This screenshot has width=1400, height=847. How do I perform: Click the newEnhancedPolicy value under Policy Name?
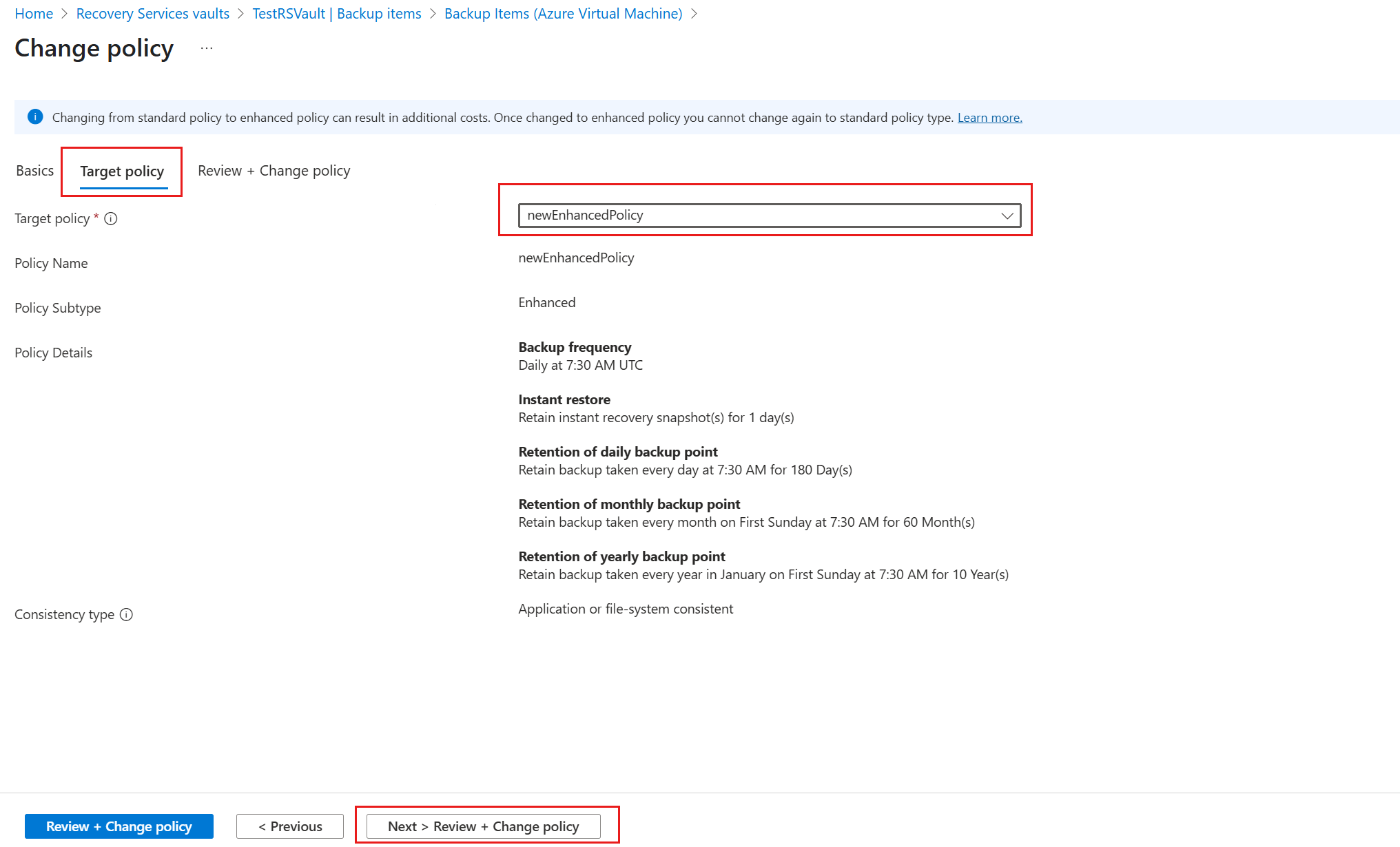coord(576,258)
